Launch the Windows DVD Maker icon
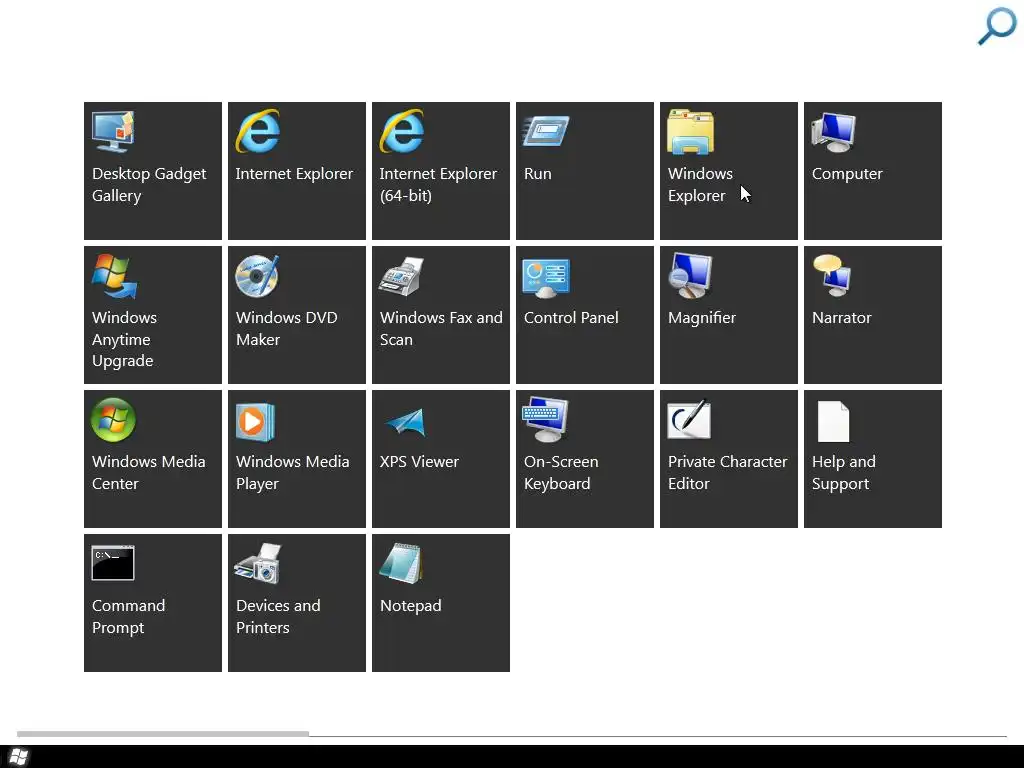Image resolution: width=1024 pixels, height=768 pixels. click(257, 276)
